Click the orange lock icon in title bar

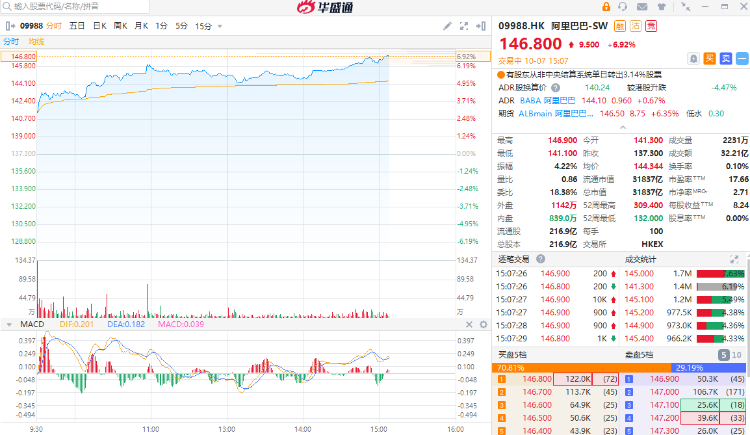(606, 7)
